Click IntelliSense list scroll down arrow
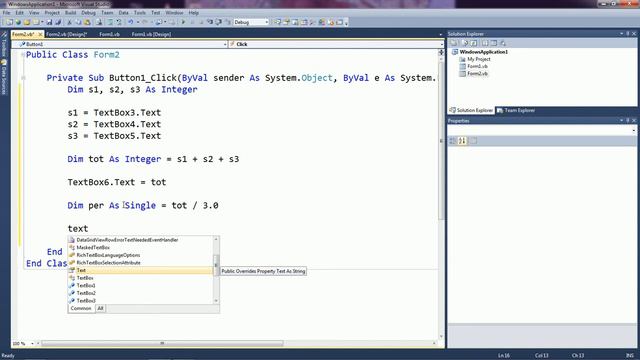Screen dimensions: 640x360 (216, 301)
